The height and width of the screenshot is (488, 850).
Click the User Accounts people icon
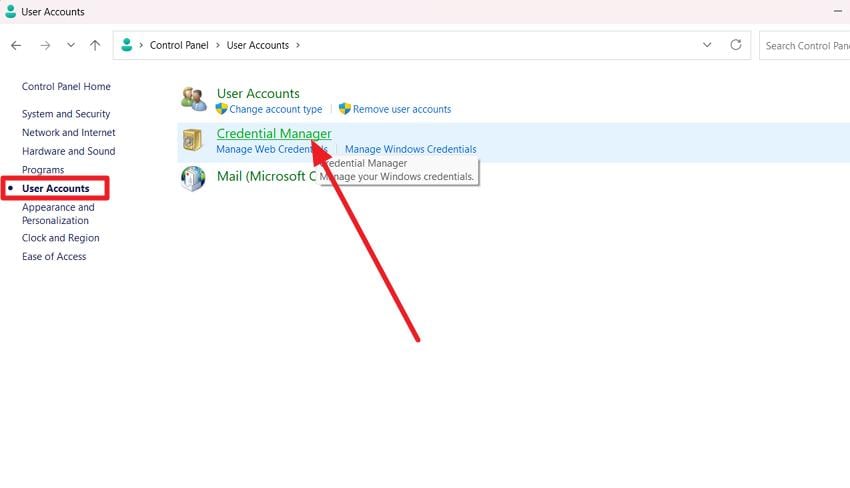pos(194,99)
